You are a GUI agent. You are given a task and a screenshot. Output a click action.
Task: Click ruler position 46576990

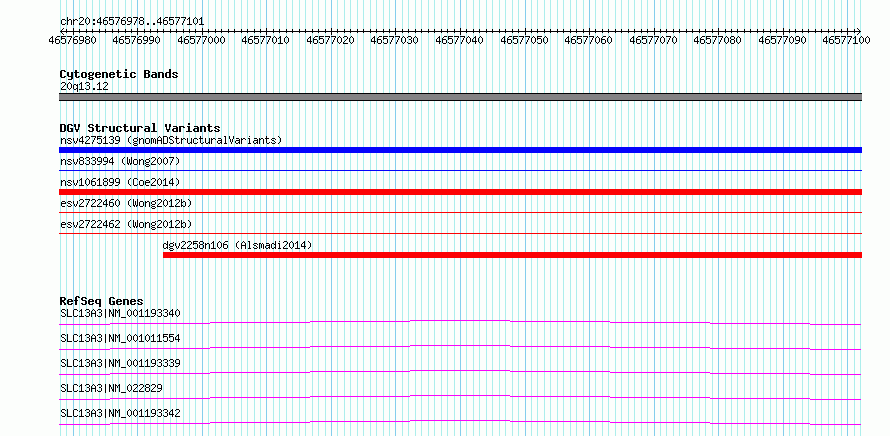pyautogui.click(x=137, y=40)
